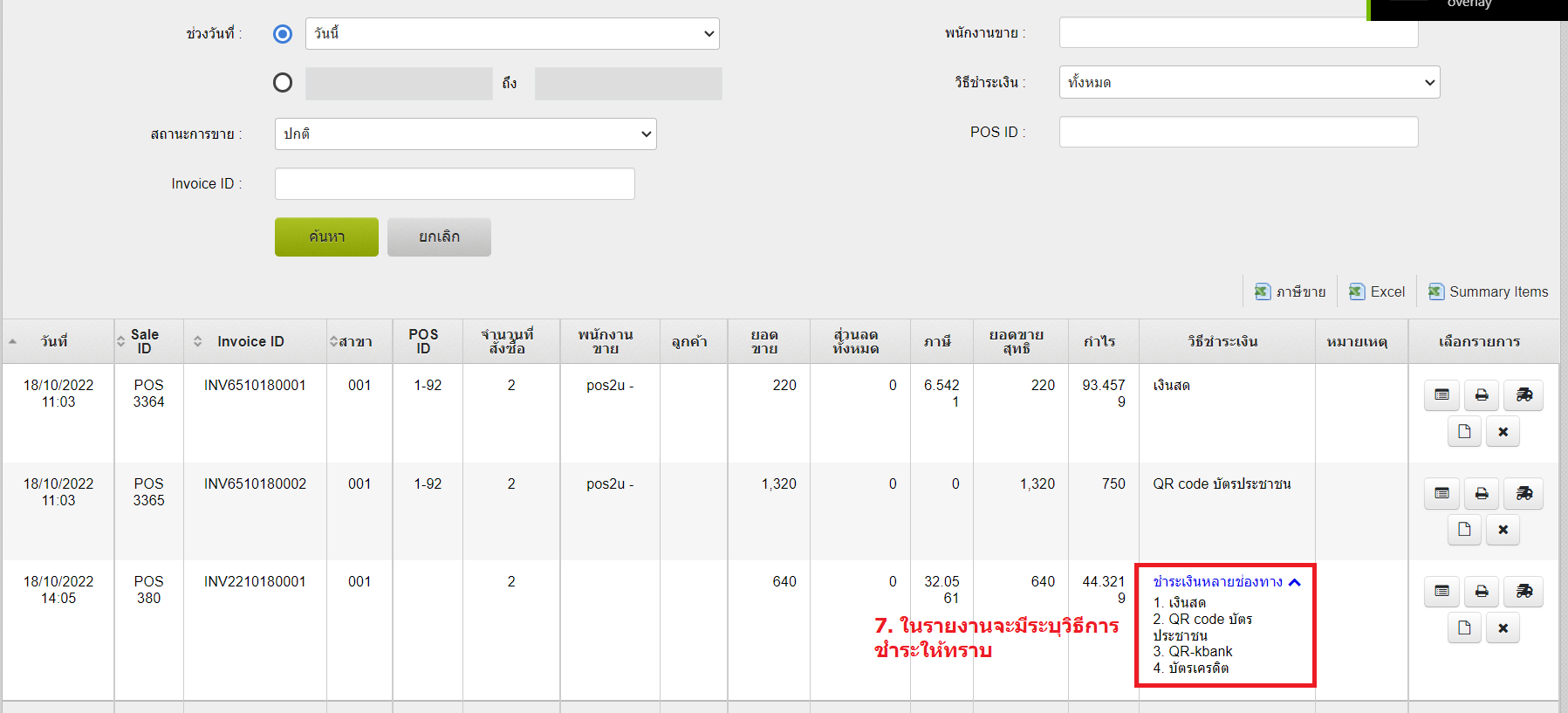Viewport: 1568px width, 713px height.
Task: Open document icon for INV2210180001
Action: pos(1464,627)
